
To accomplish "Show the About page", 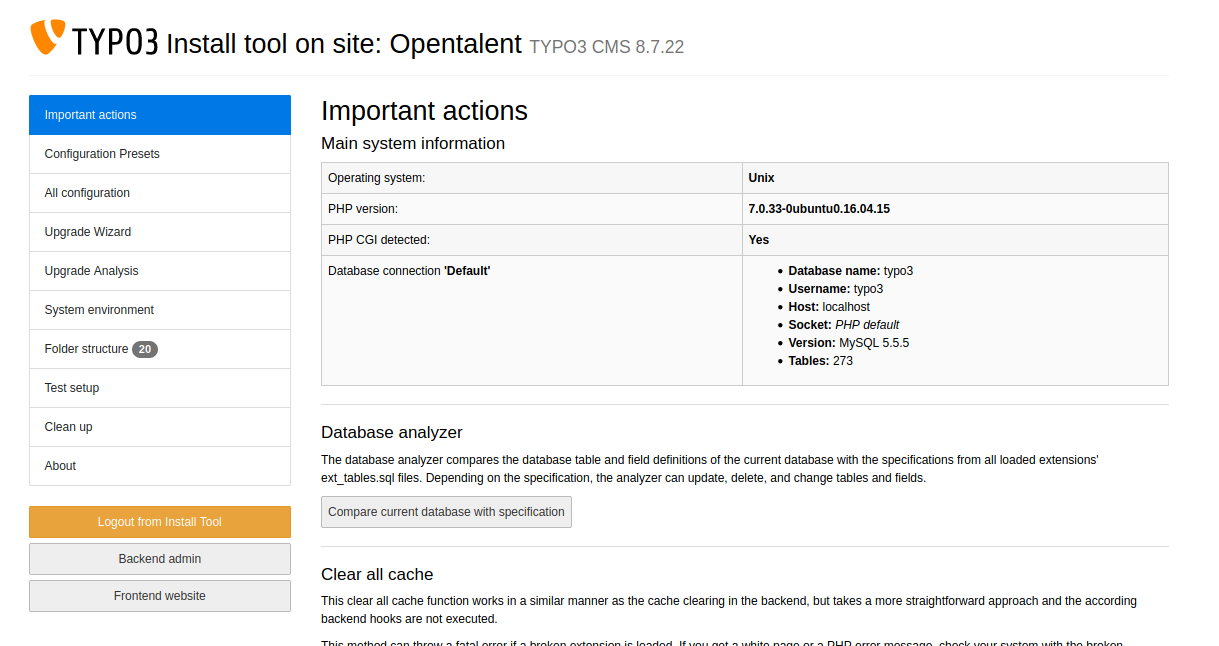I will (160, 466).
